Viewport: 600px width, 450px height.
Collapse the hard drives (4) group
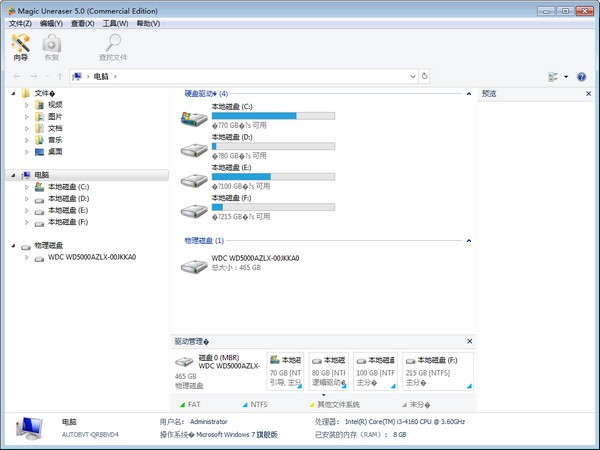coord(469,94)
